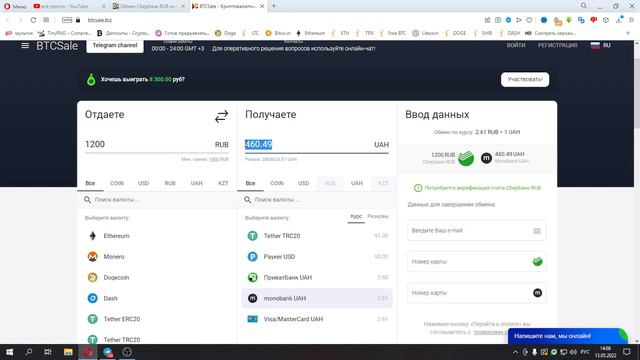
Task: Open the Litecoin bookmark
Action: (x=425, y=33)
